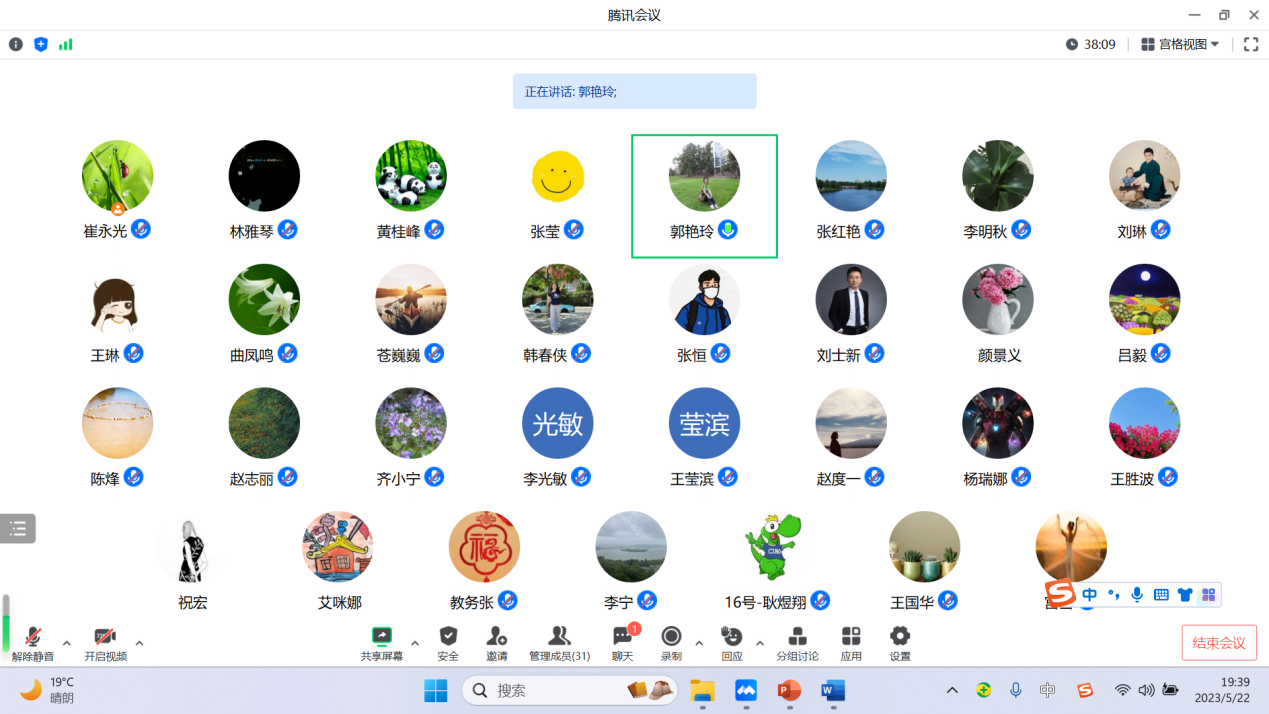
Task: Select participant 郭艳玲's avatar
Action: click(704, 176)
